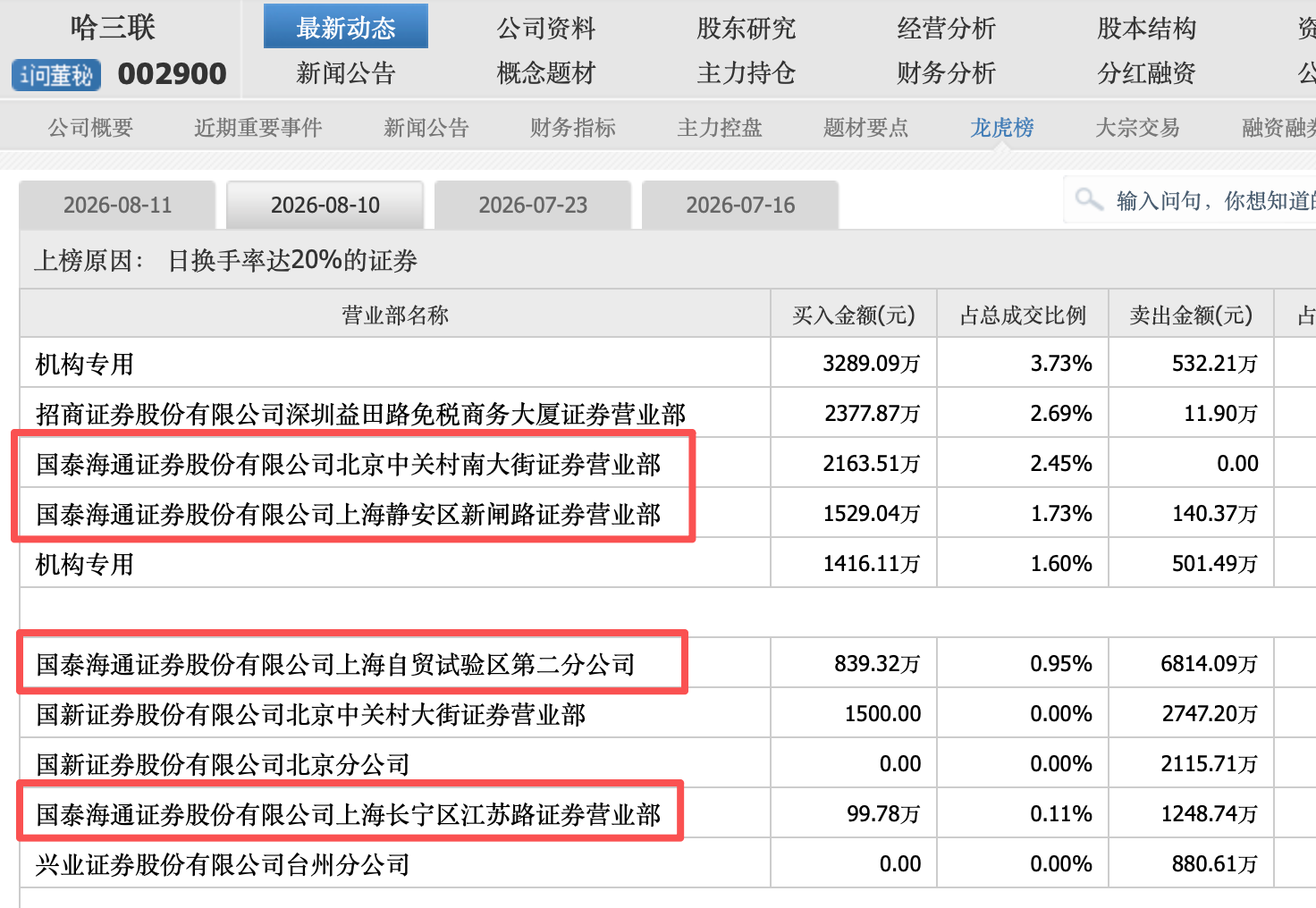Image resolution: width=1316 pixels, height=908 pixels.
Task: Click 机构专用 row with 3289.09万 buy
Action: (85, 364)
